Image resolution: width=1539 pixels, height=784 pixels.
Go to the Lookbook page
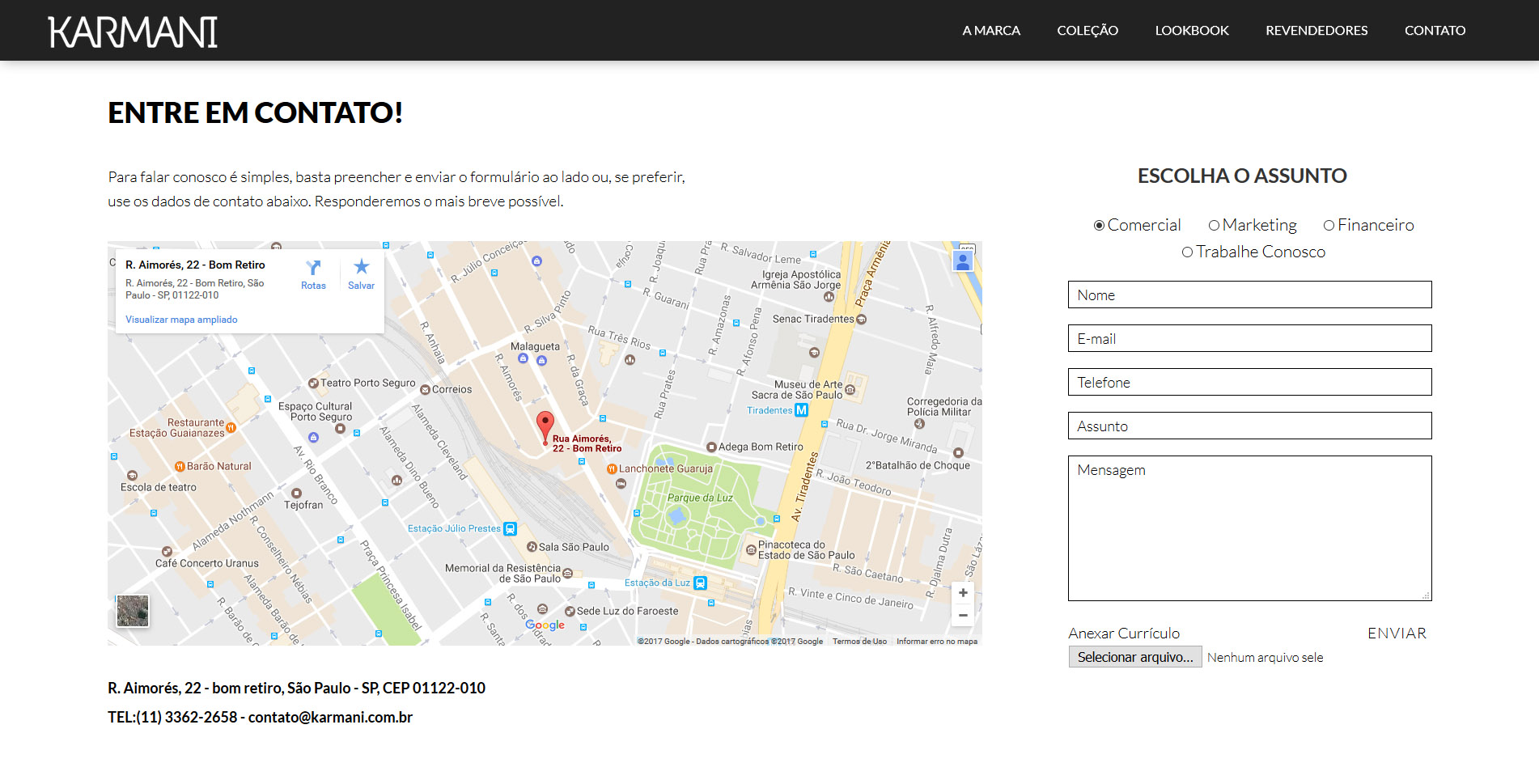[x=1191, y=31]
